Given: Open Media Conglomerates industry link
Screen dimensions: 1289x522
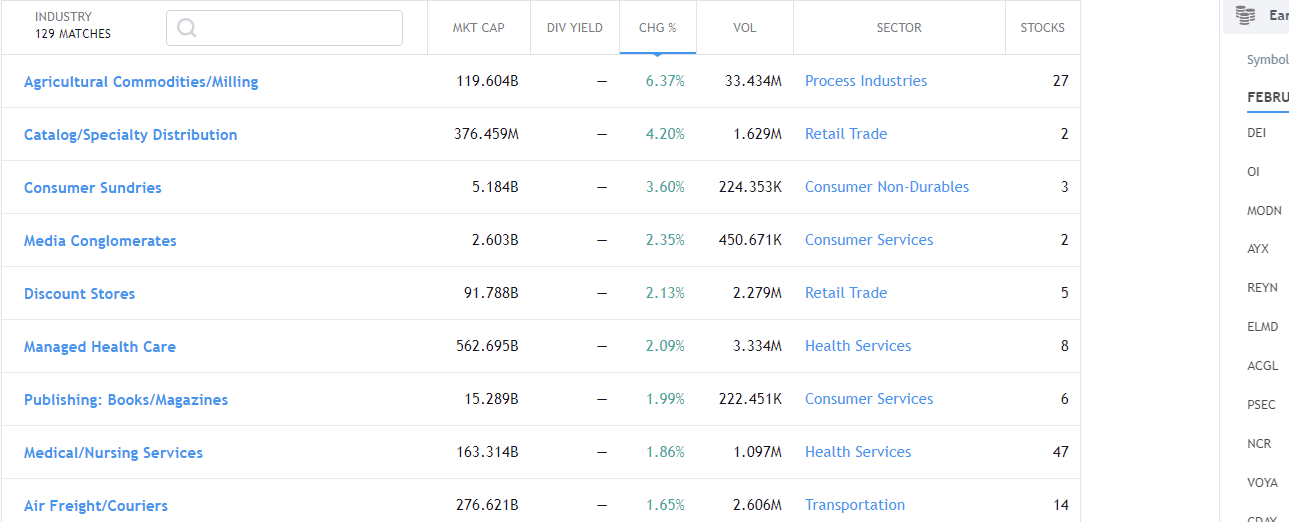Looking at the screenshot, I should pyautogui.click(x=100, y=241).
